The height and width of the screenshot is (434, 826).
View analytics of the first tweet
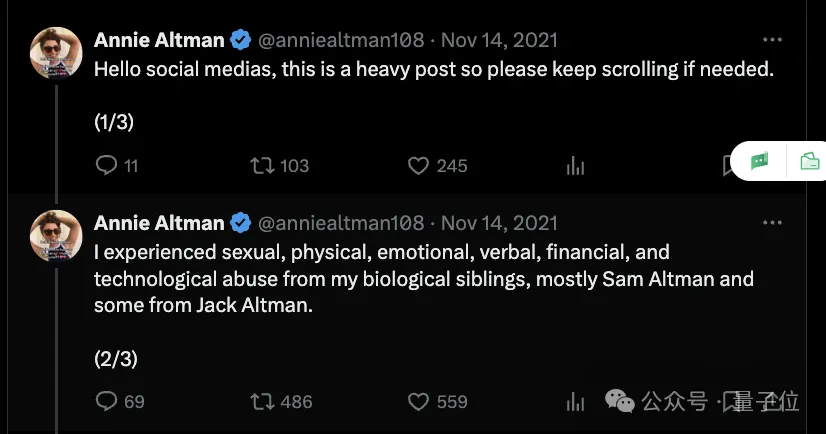tap(575, 166)
